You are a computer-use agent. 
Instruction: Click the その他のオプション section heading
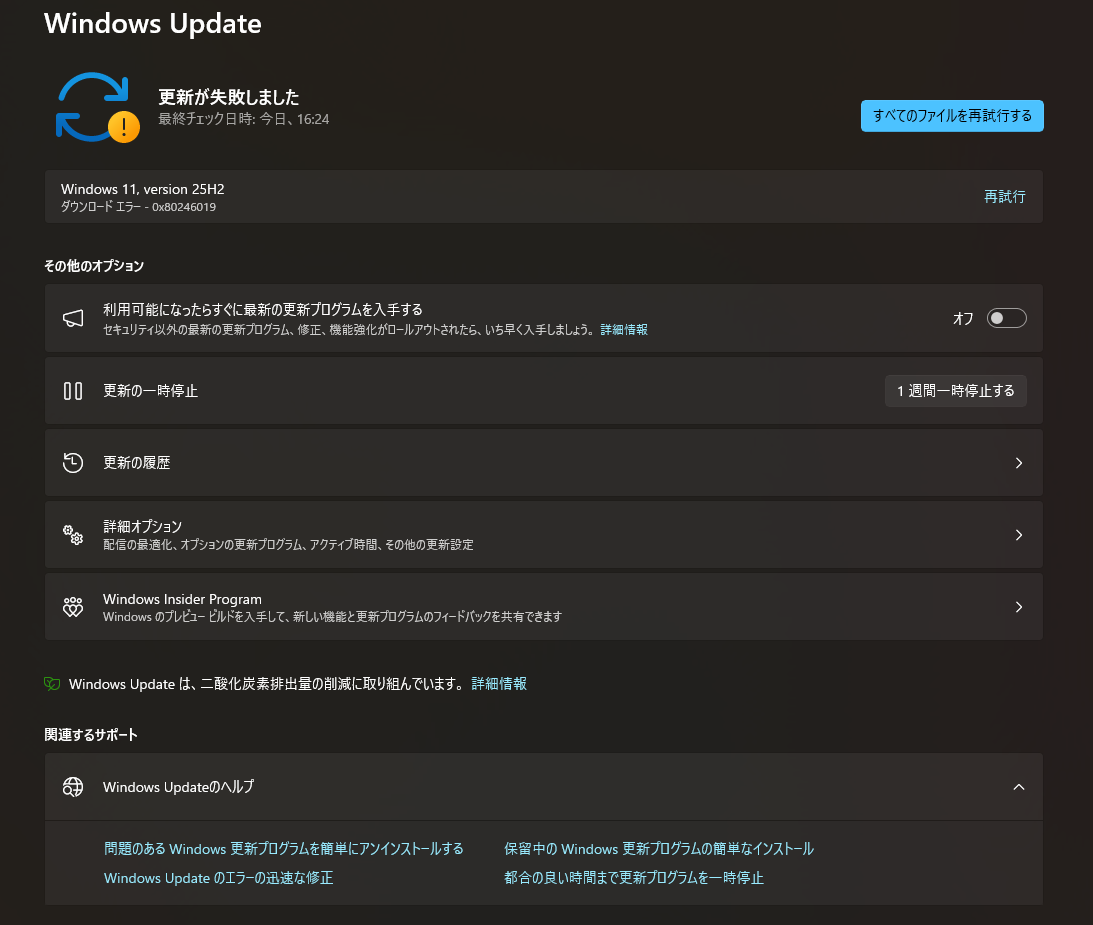94,266
